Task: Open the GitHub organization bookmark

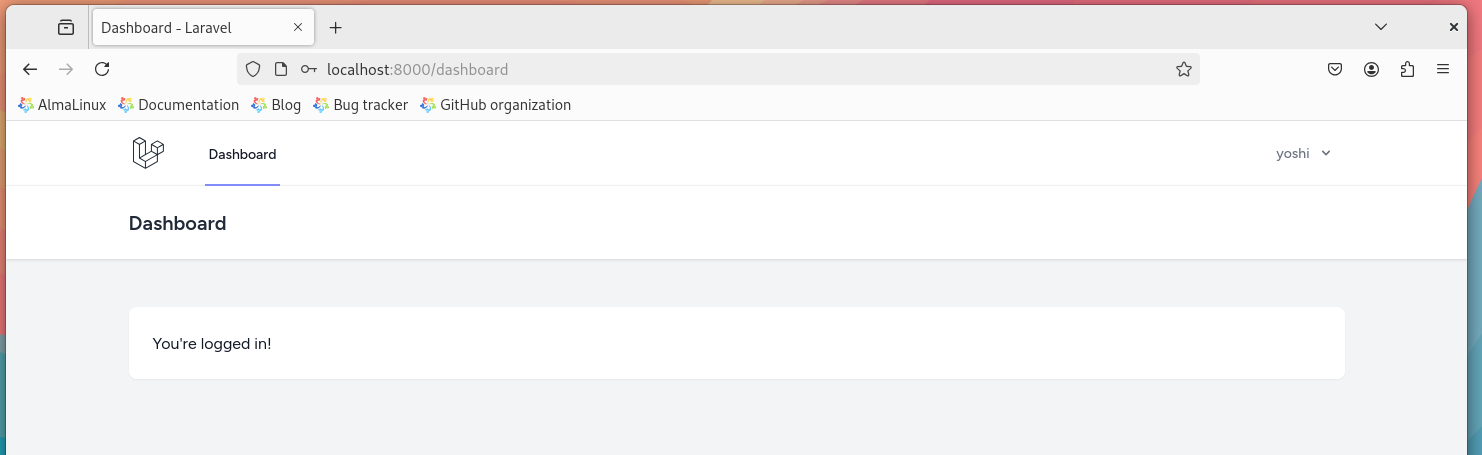Action: (x=496, y=104)
